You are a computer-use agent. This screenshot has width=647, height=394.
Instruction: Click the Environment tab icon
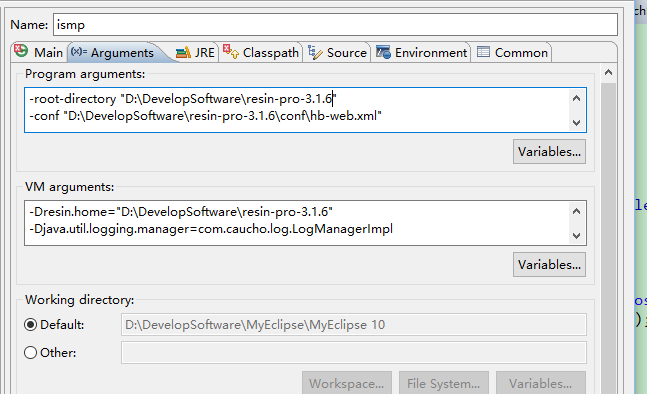click(x=383, y=52)
